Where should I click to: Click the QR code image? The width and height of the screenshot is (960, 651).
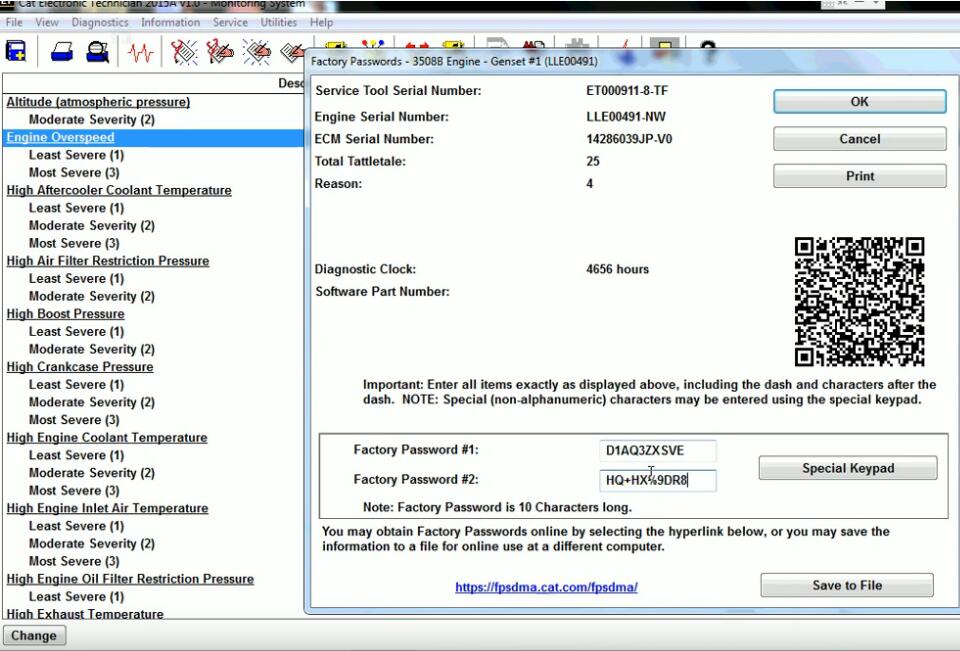pos(859,301)
